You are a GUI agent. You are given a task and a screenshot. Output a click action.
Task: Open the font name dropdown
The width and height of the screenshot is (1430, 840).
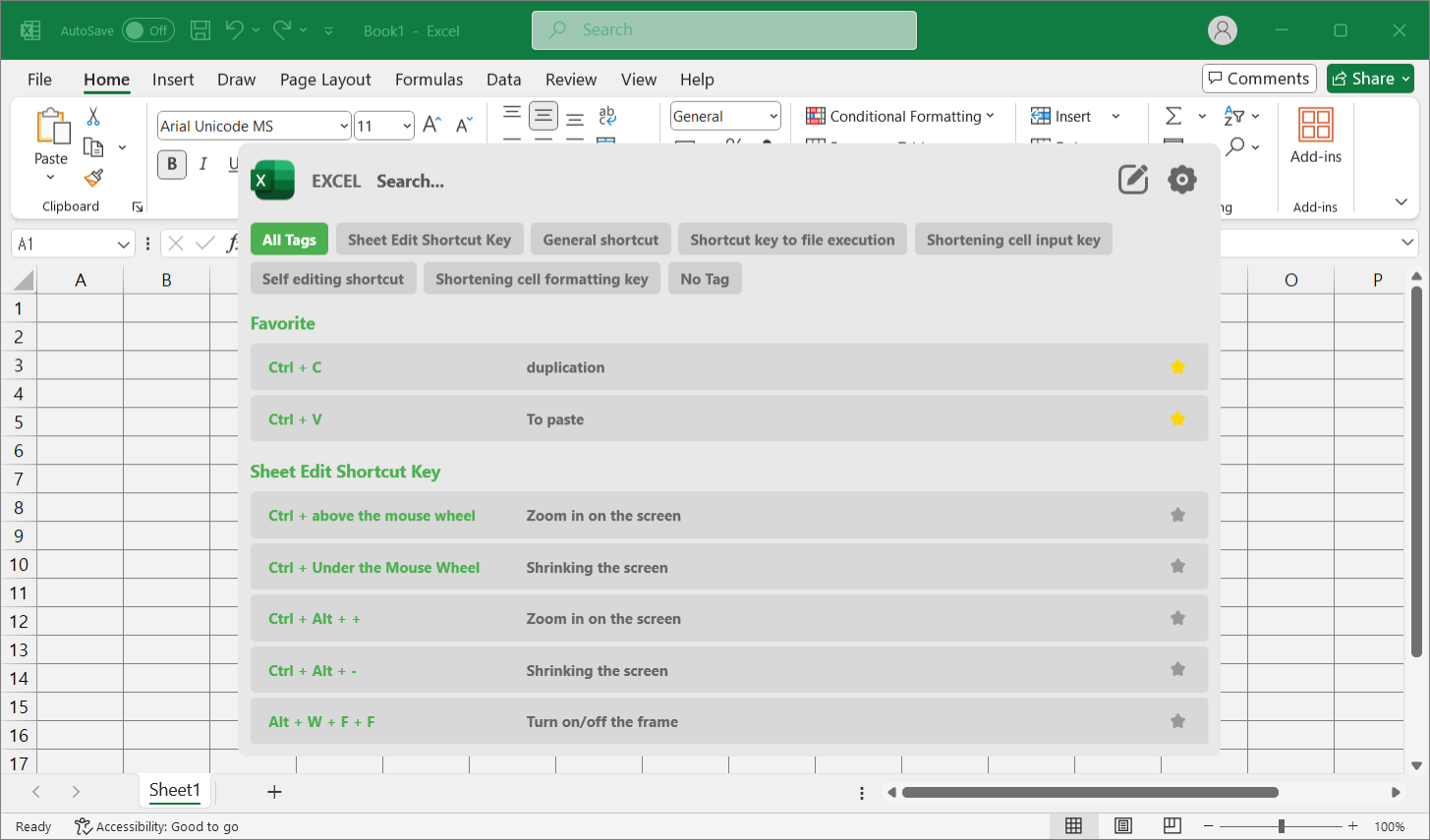(x=344, y=126)
